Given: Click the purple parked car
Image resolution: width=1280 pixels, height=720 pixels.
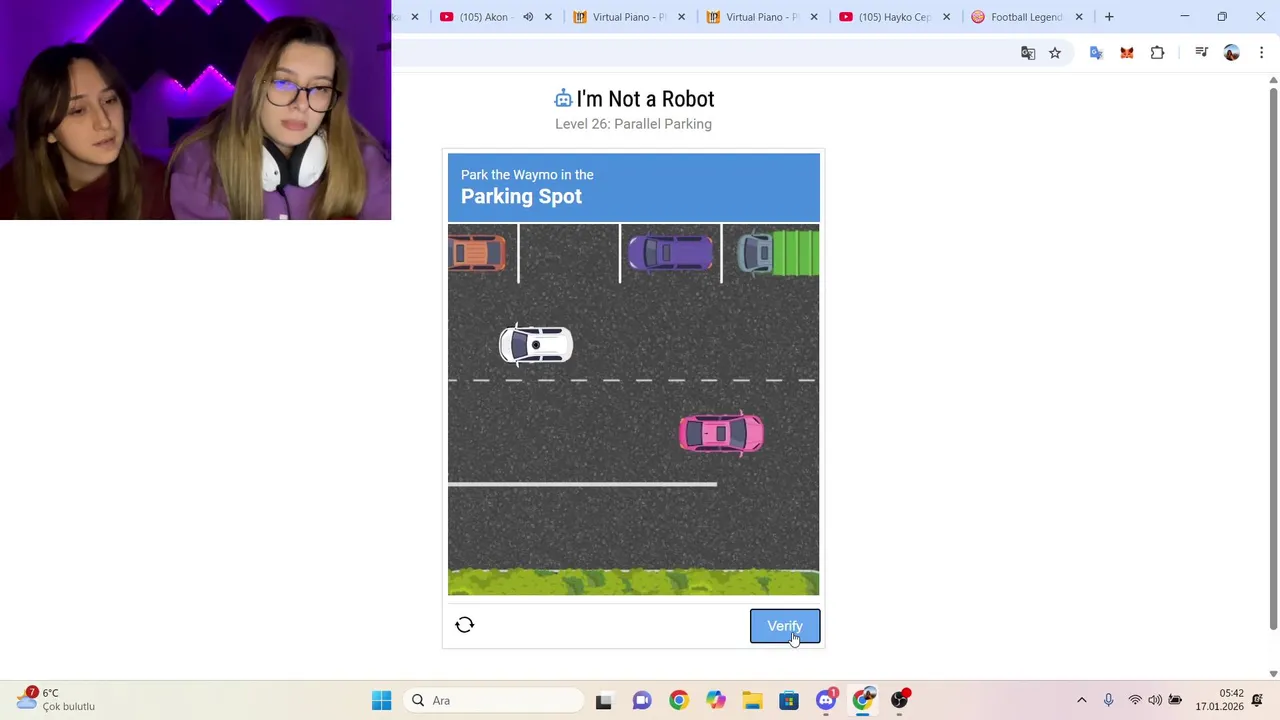Looking at the screenshot, I should 670,253.
